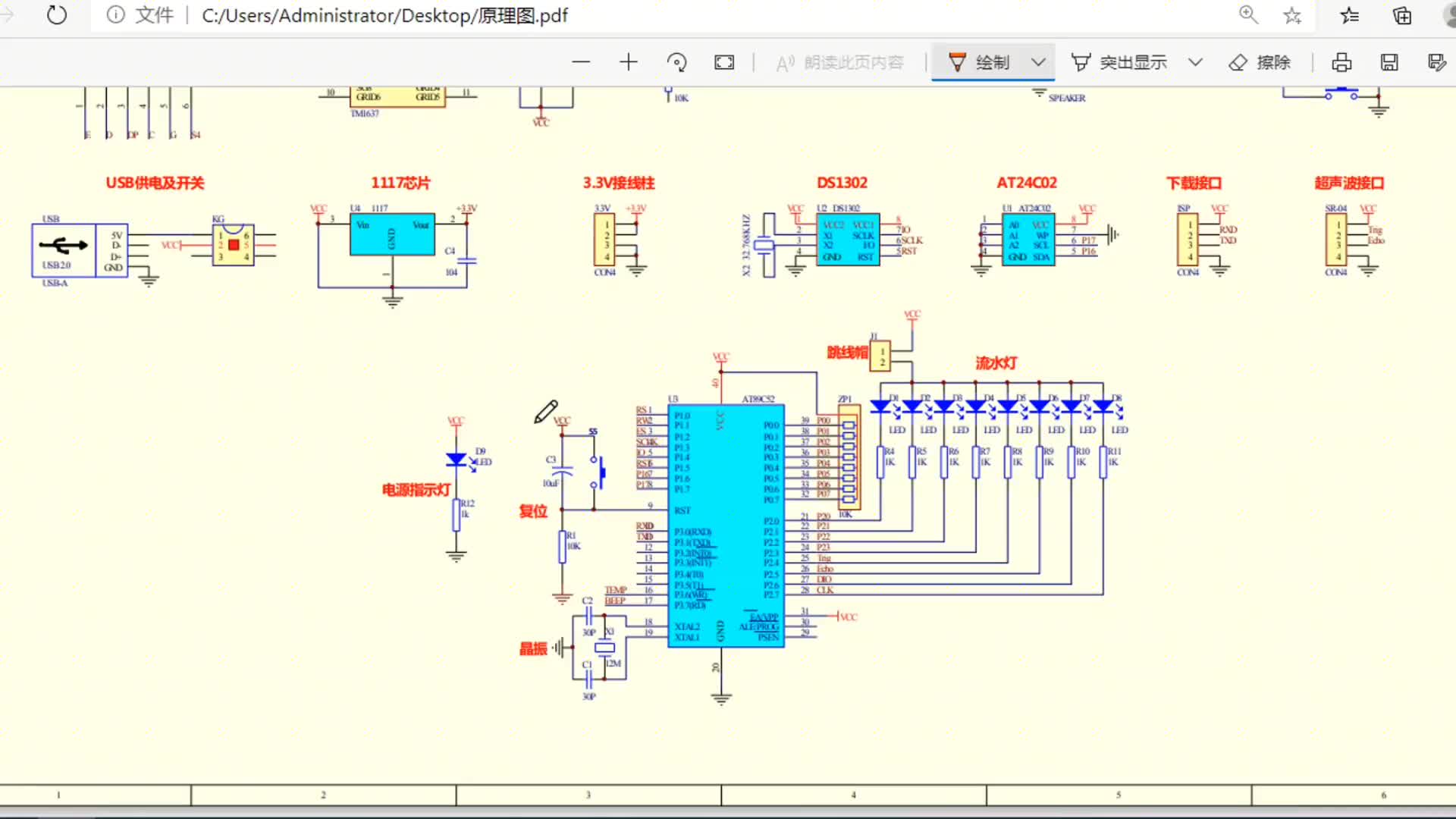Click Read aloud (朗读此页内容)
The width and height of the screenshot is (1456, 819).
point(839,62)
